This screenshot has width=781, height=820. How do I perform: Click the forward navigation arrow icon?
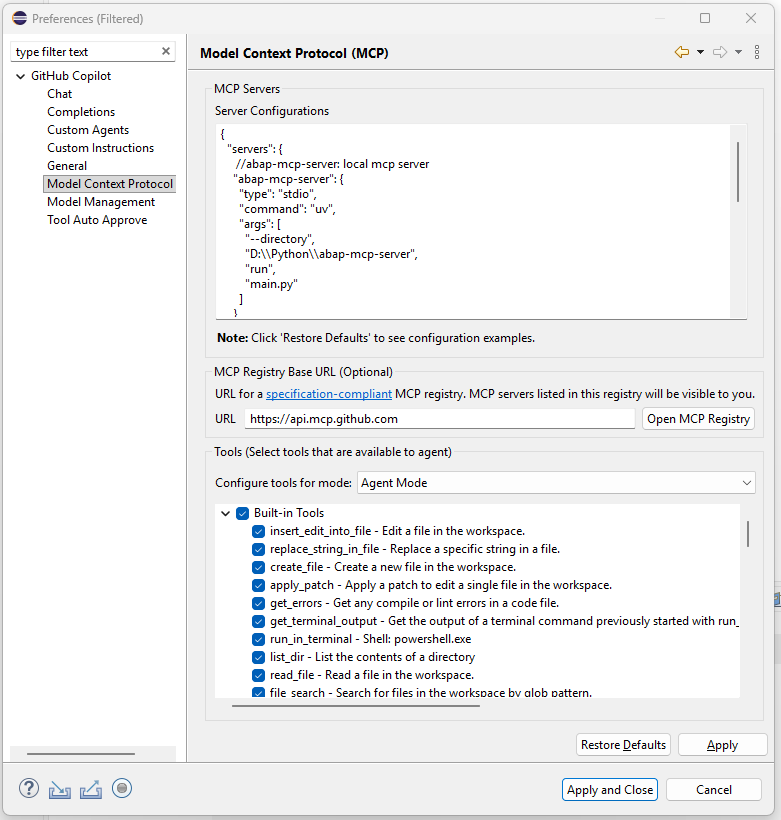[x=720, y=52]
